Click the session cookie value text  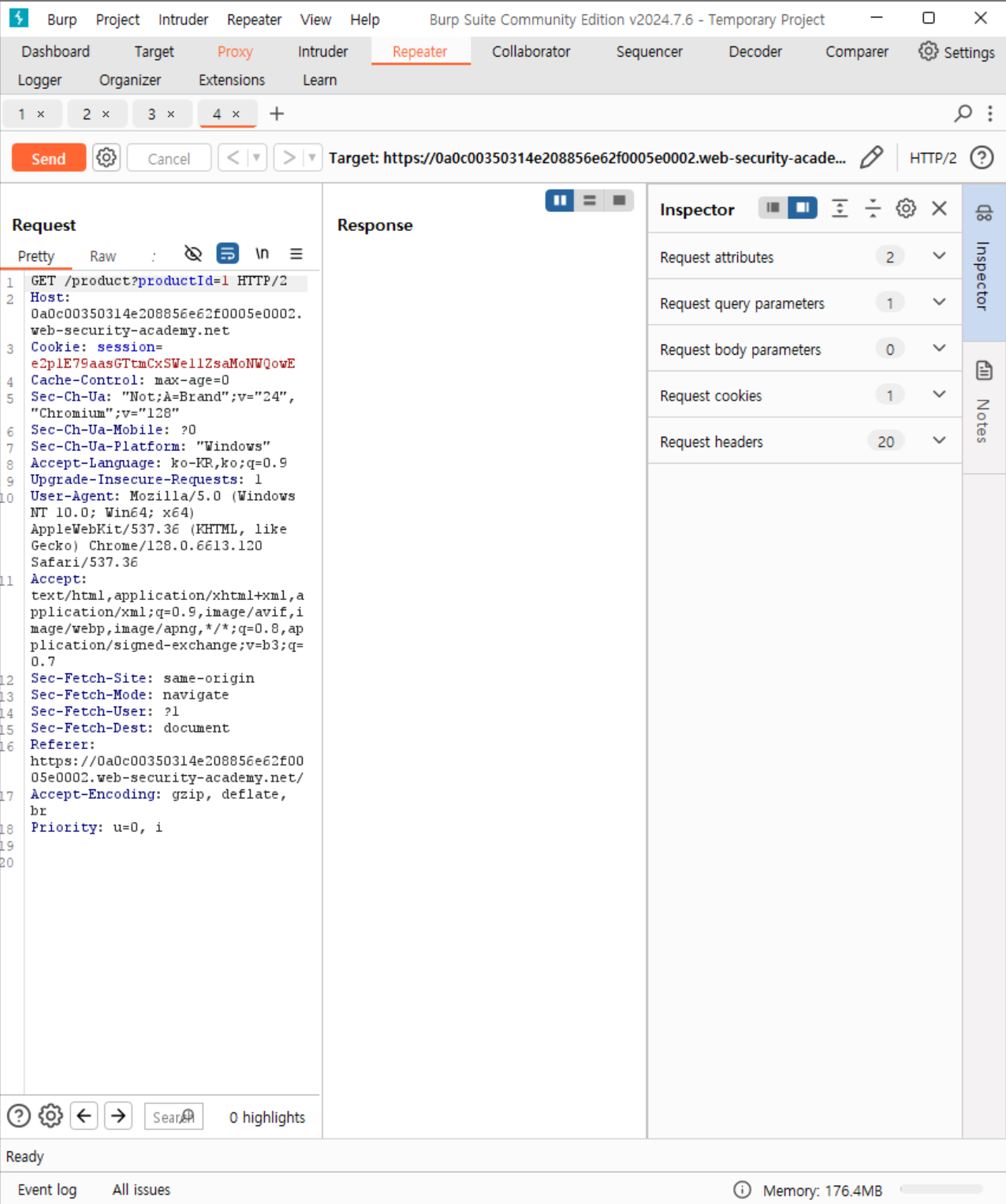tap(163, 363)
